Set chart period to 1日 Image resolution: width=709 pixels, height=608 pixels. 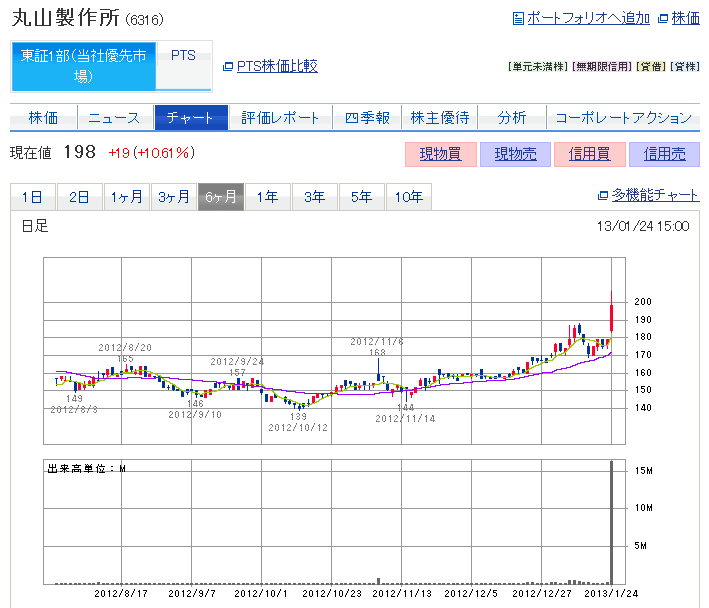(32, 197)
